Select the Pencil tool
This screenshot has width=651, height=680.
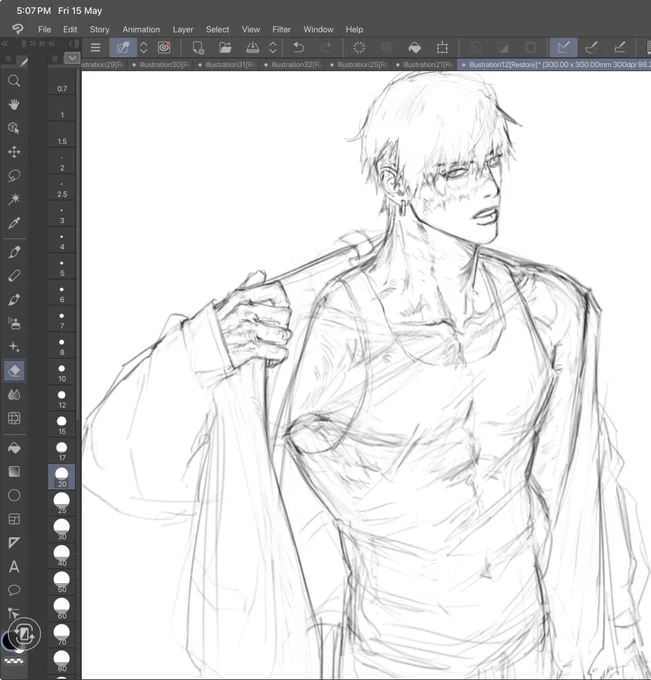point(14,276)
